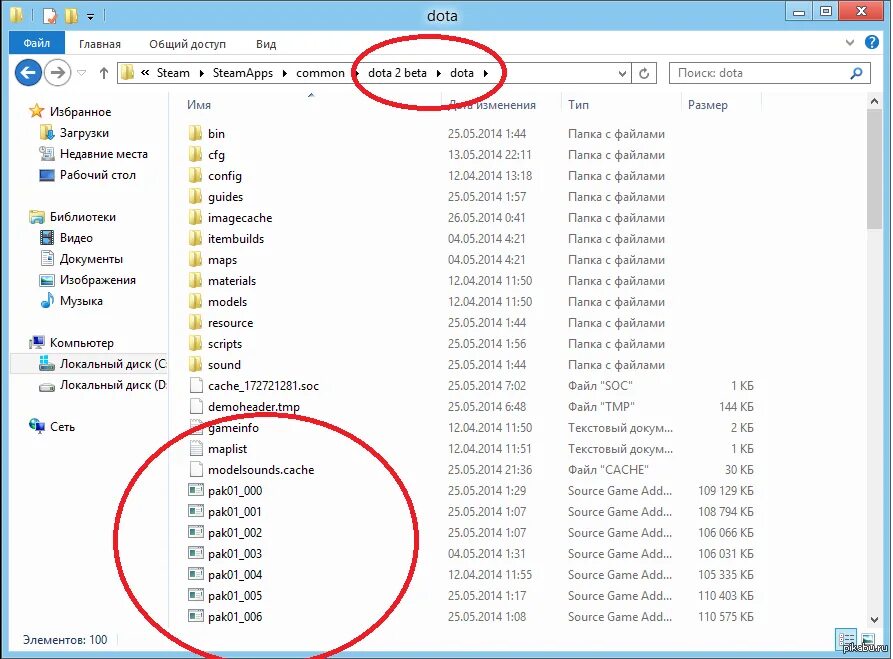Select Компьютер in the navigation pane
Screen dimensions: 893x659
pos(81,342)
